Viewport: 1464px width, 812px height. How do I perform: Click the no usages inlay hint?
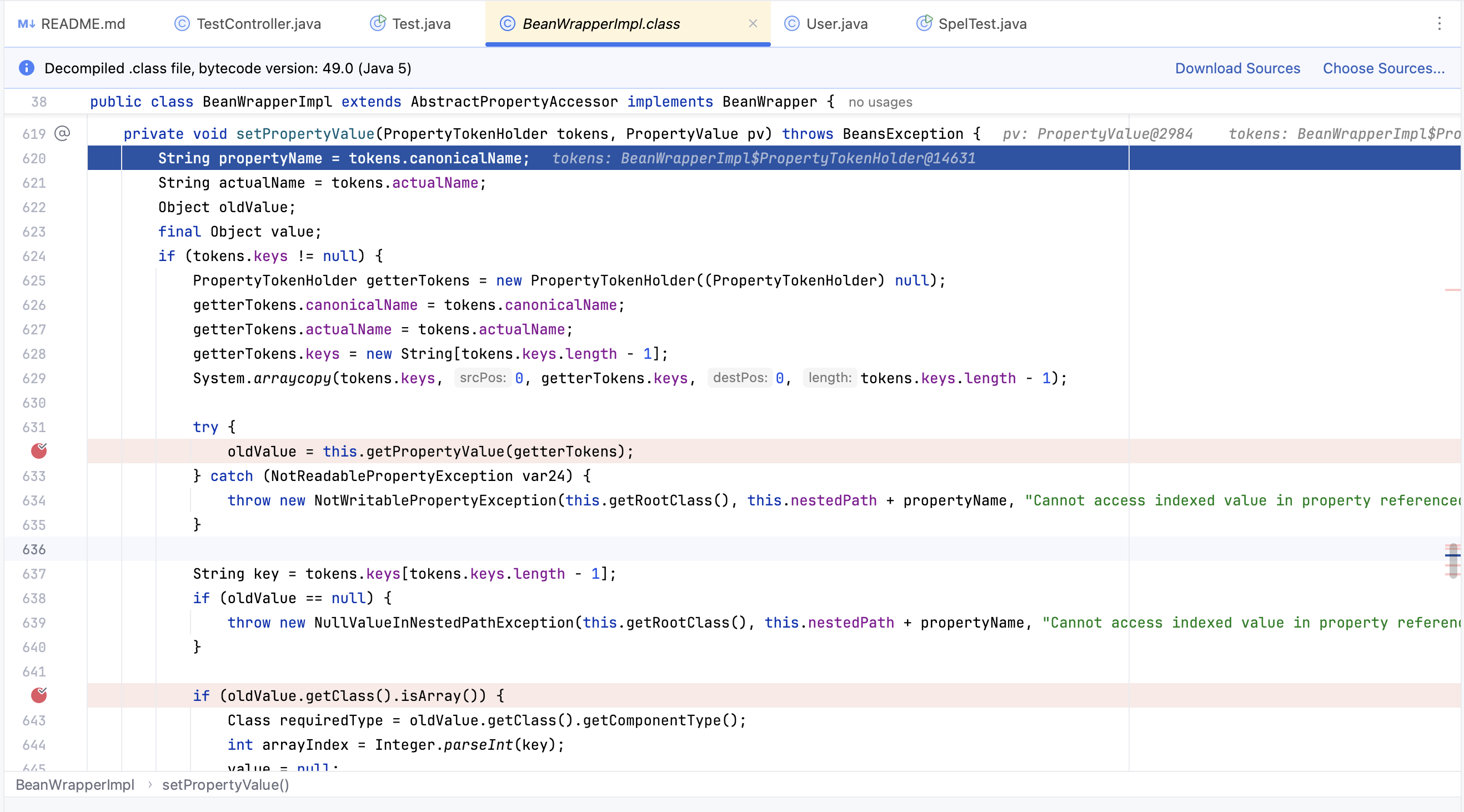click(x=880, y=102)
